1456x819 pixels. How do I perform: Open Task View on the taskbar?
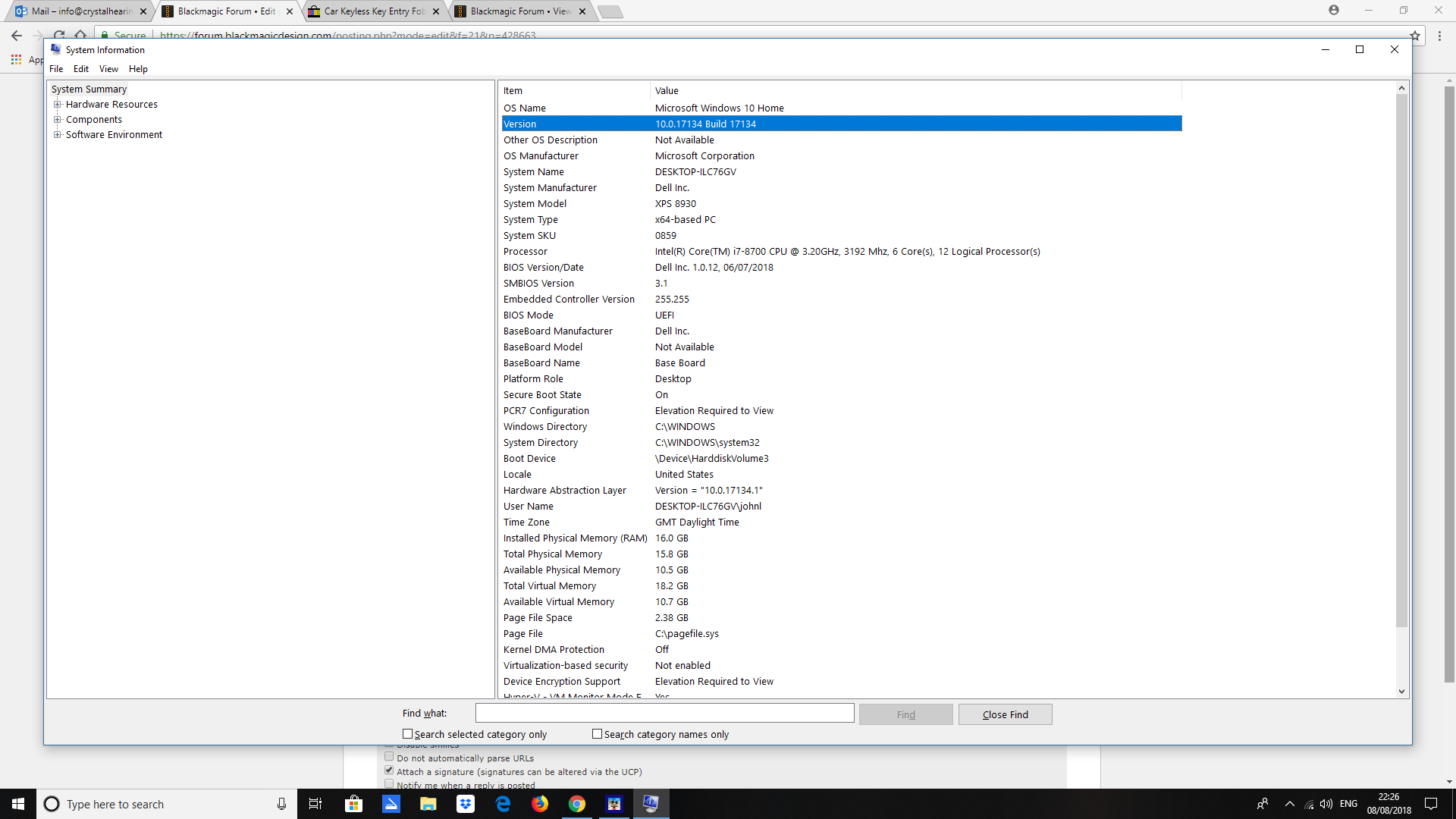click(x=315, y=804)
